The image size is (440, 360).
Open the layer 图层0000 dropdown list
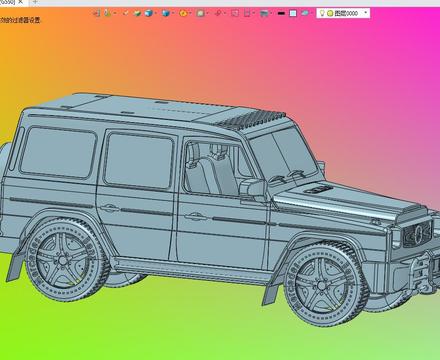[x=366, y=13]
